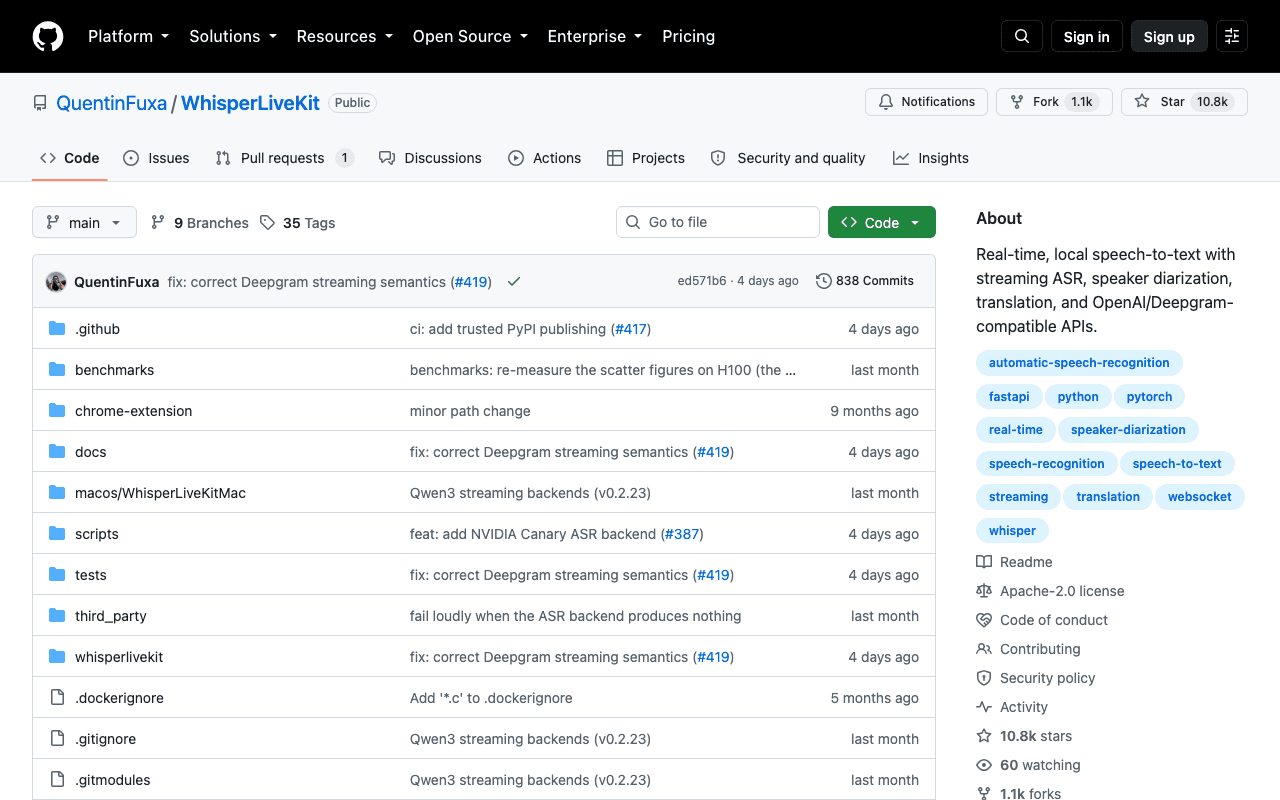
Task: Click the .dockerignore file icon
Action: click(57, 698)
